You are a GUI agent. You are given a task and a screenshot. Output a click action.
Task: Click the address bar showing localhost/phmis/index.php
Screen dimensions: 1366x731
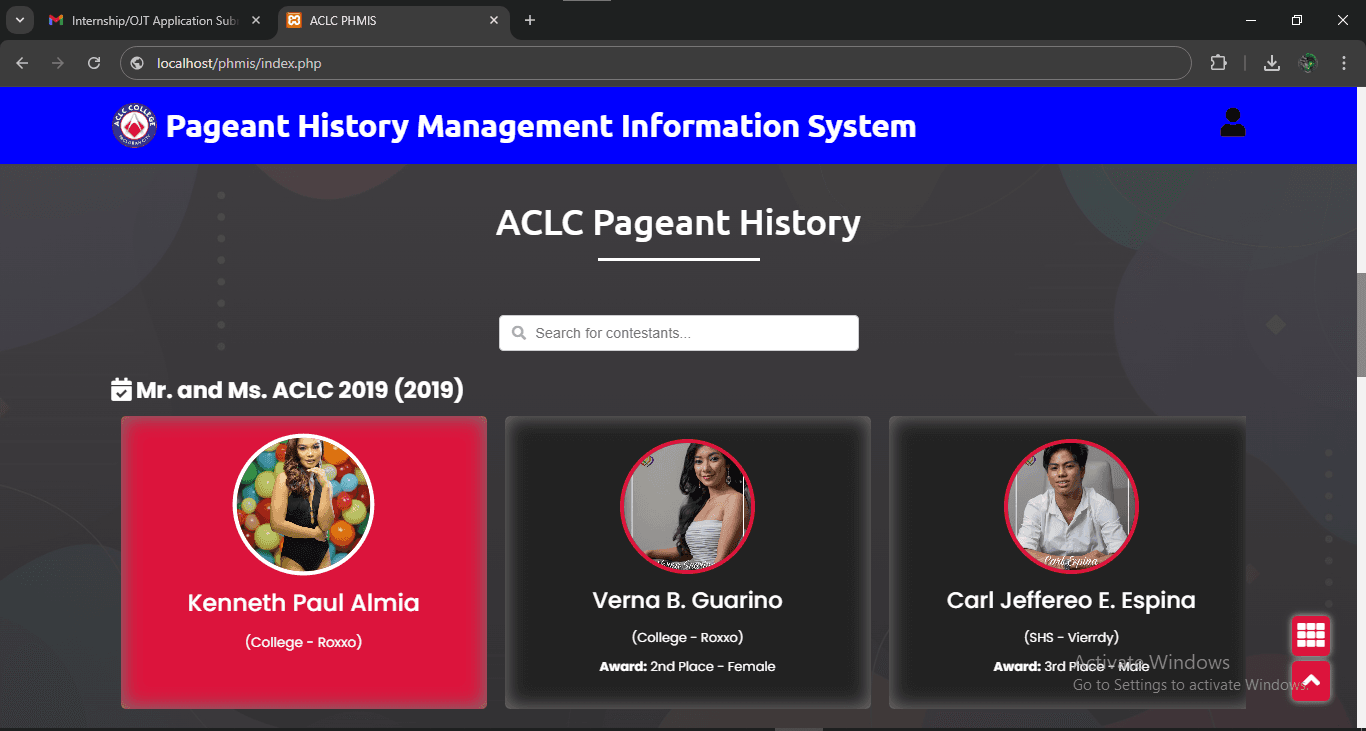(x=655, y=63)
